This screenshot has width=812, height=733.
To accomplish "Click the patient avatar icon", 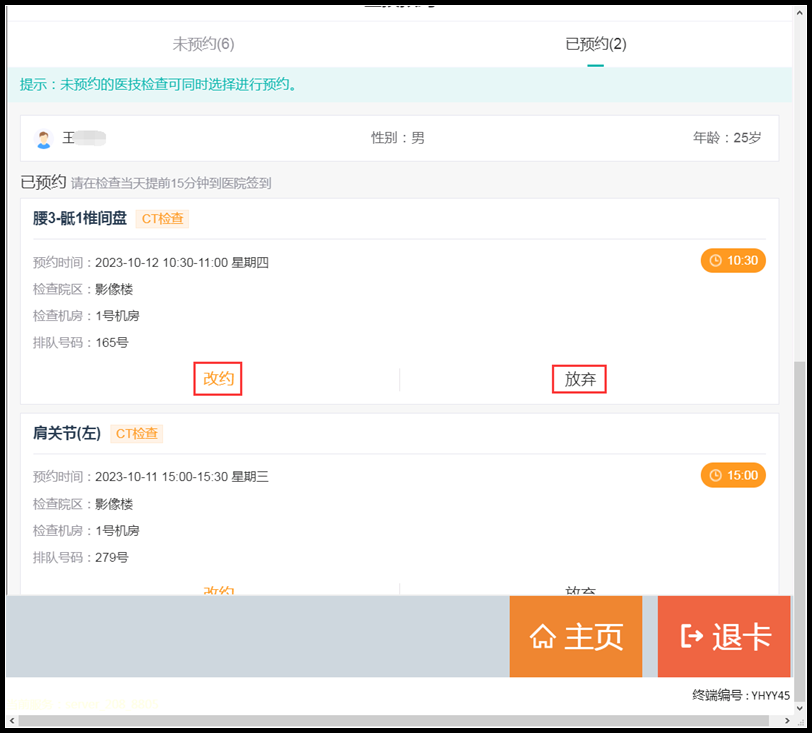I will [43, 137].
